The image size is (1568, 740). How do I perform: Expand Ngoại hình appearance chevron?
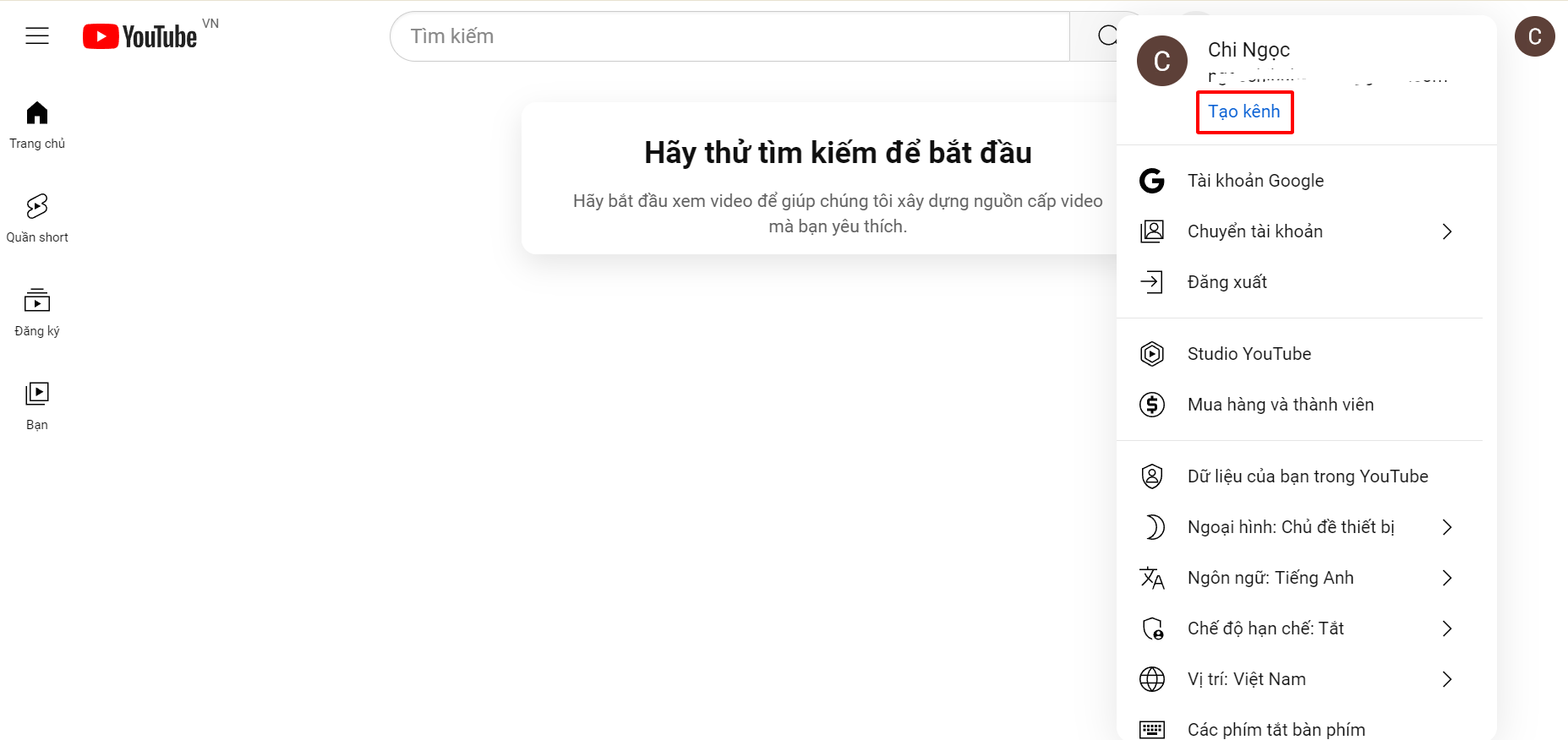(x=1447, y=527)
